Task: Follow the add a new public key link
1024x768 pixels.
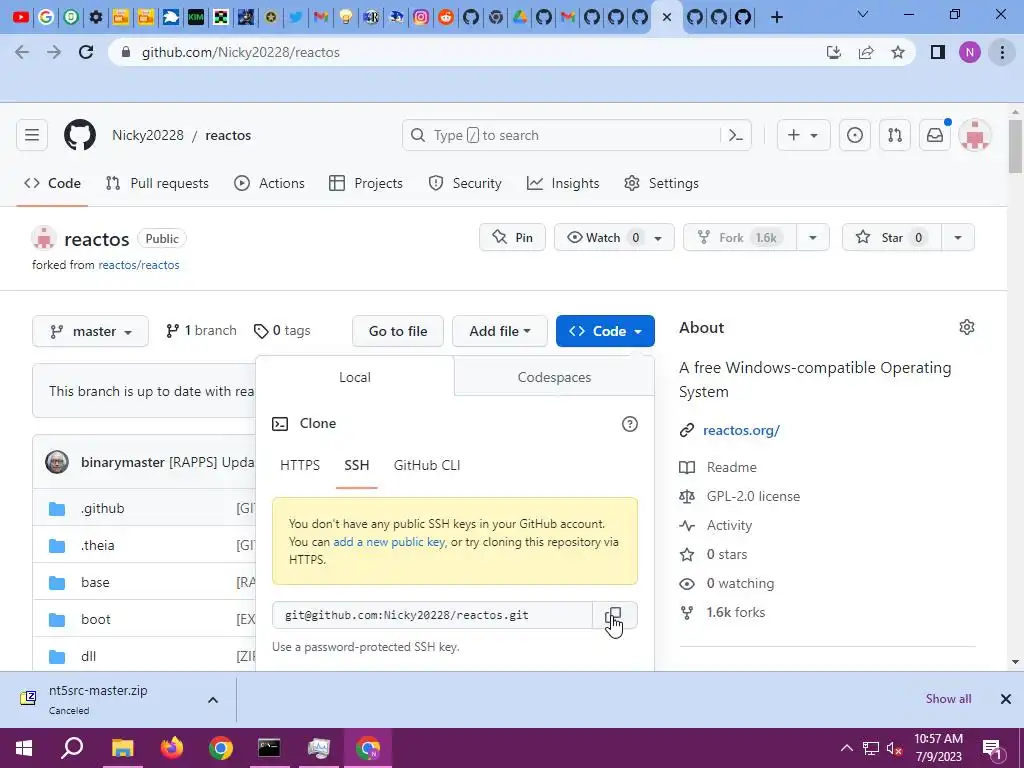Action: coord(389,542)
